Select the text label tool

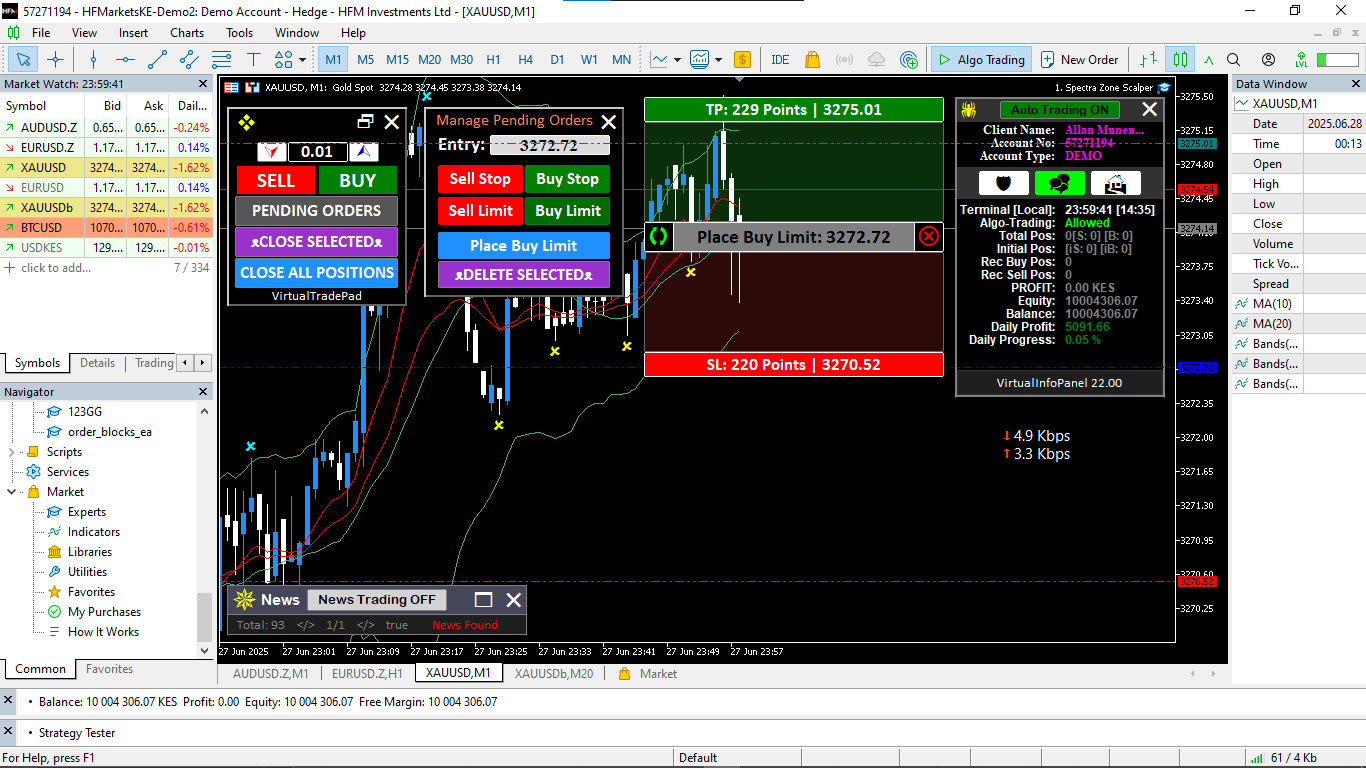tap(253, 59)
